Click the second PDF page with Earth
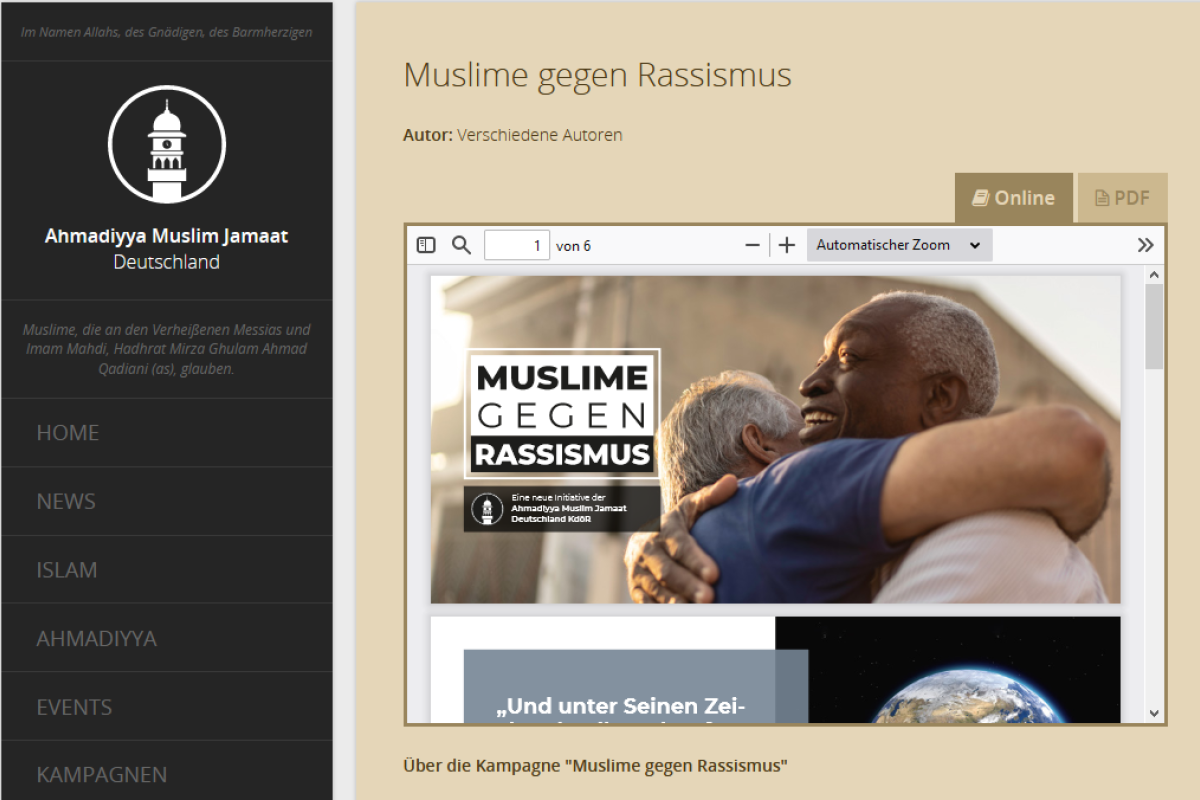The width and height of the screenshot is (1200, 800). 776,670
